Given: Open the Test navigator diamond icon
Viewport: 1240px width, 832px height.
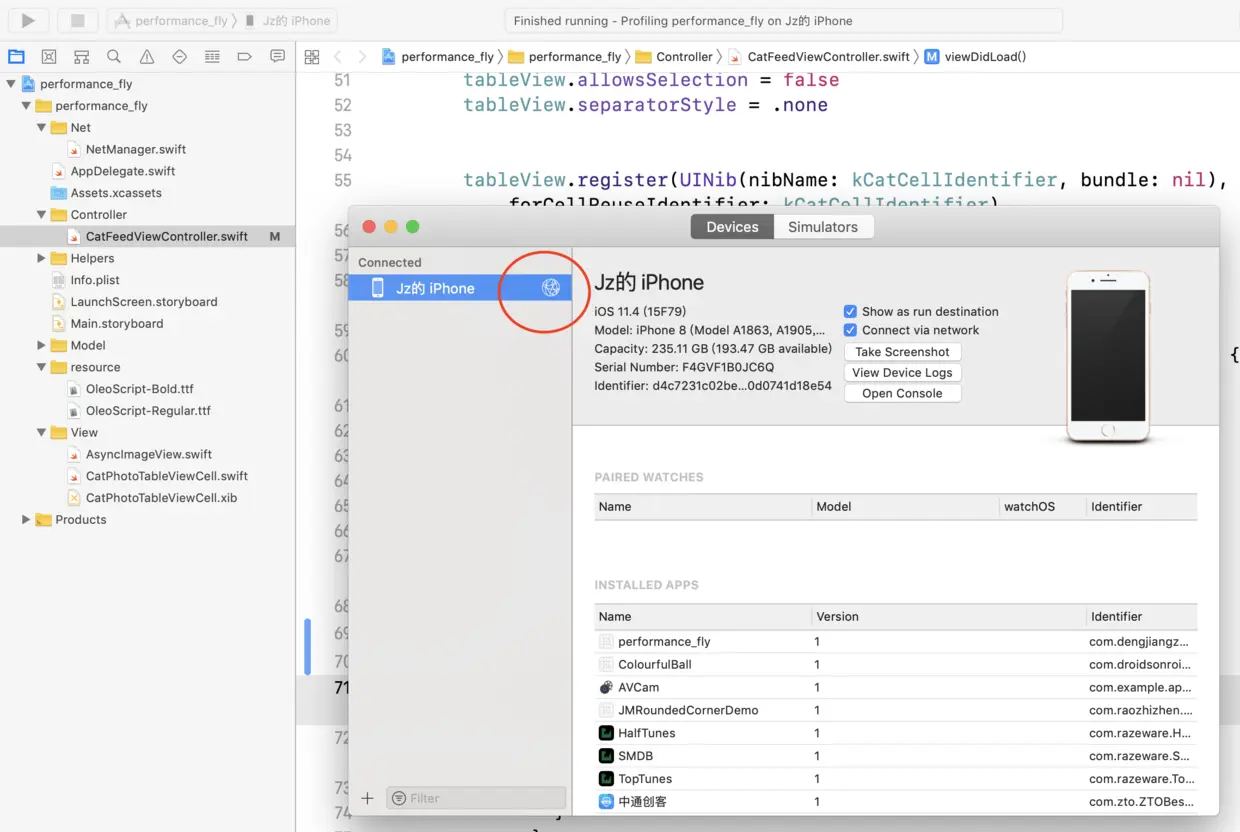Looking at the screenshot, I should pyautogui.click(x=180, y=57).
